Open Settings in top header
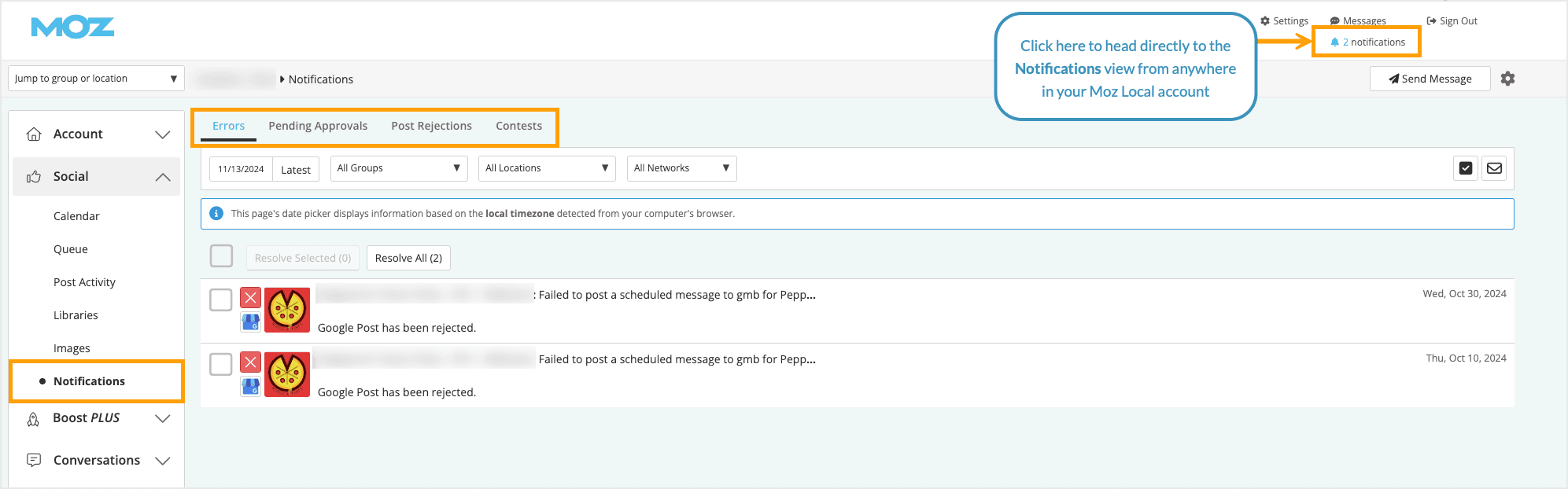1568x489 pixels. (x=1284, y=21)
